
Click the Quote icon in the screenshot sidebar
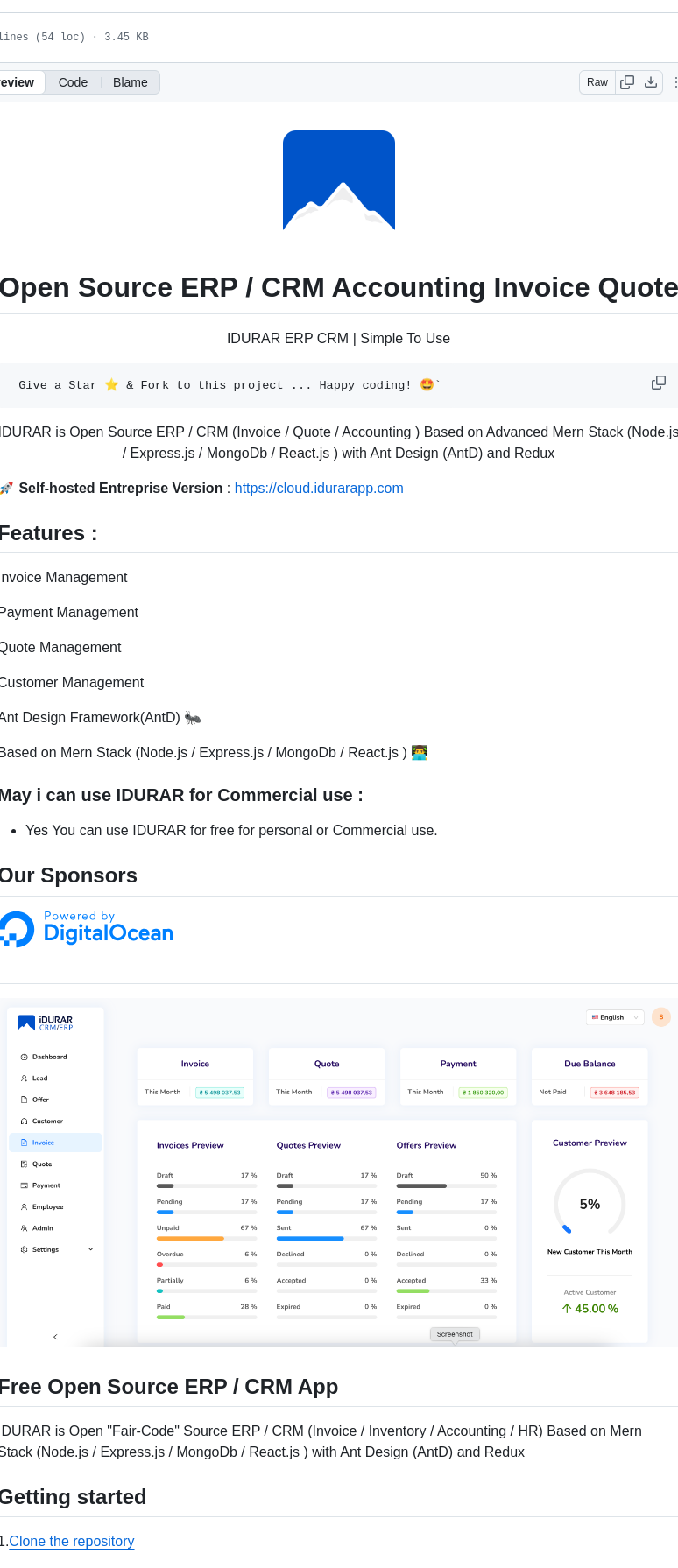pyautogui.click(x=24, y=1164)
